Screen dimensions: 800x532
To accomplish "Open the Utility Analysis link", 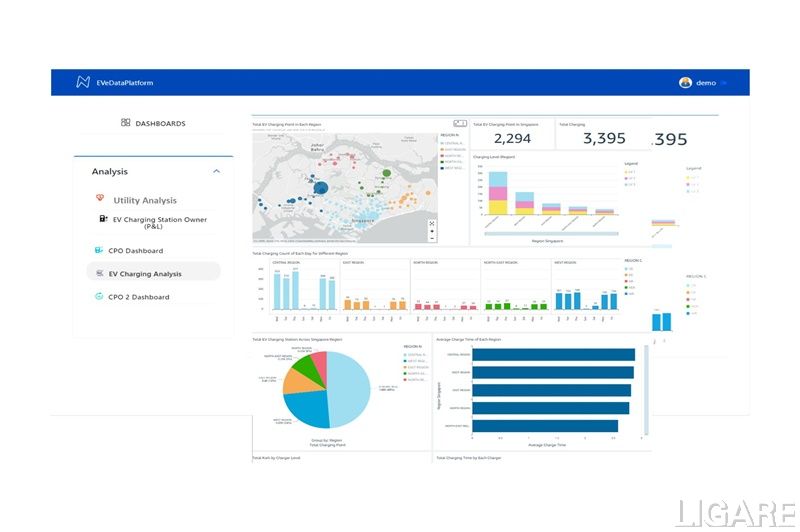I will (x=145, y=200).
